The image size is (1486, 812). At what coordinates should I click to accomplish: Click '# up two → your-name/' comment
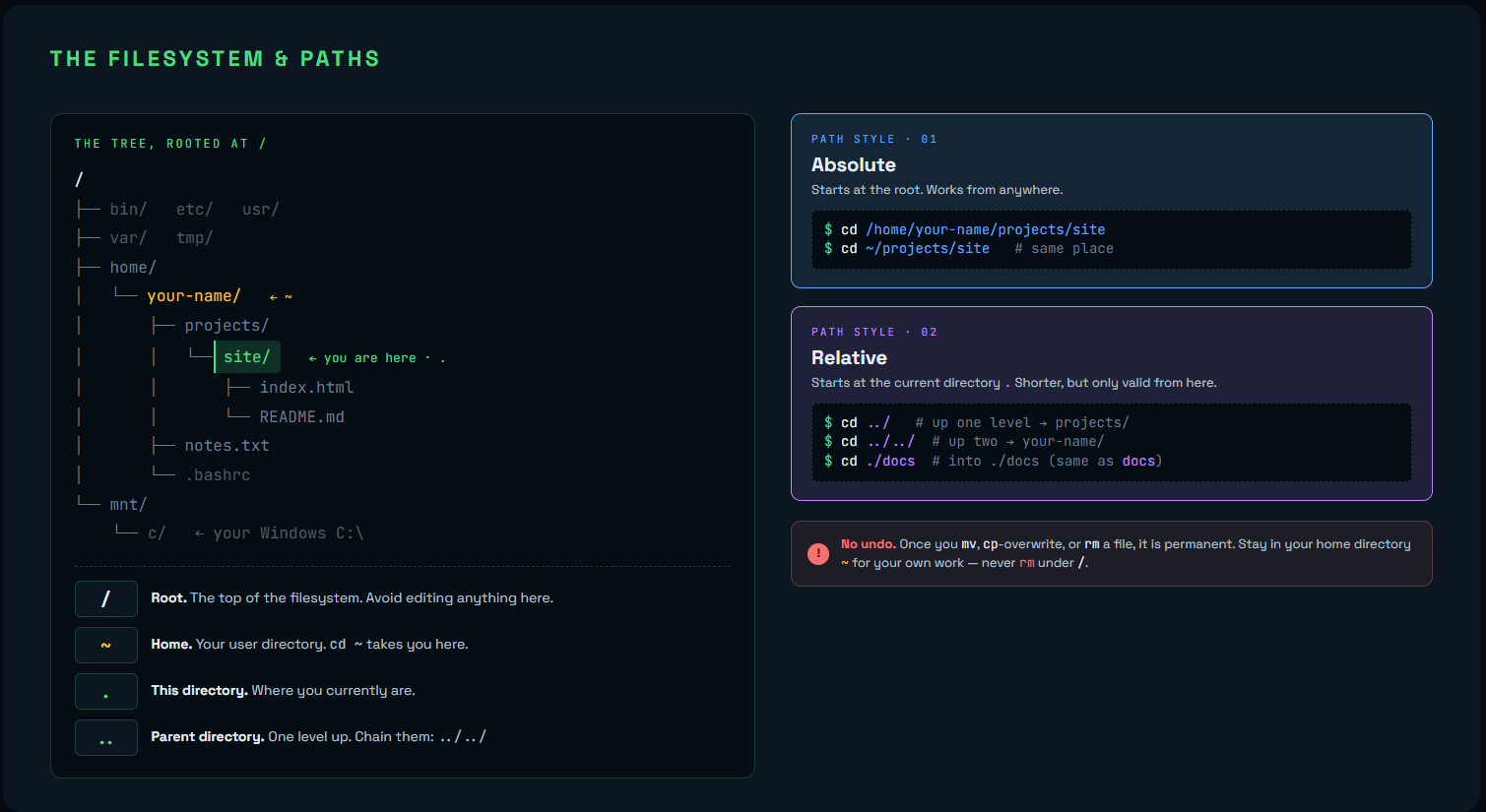(x=1018, y=442)
